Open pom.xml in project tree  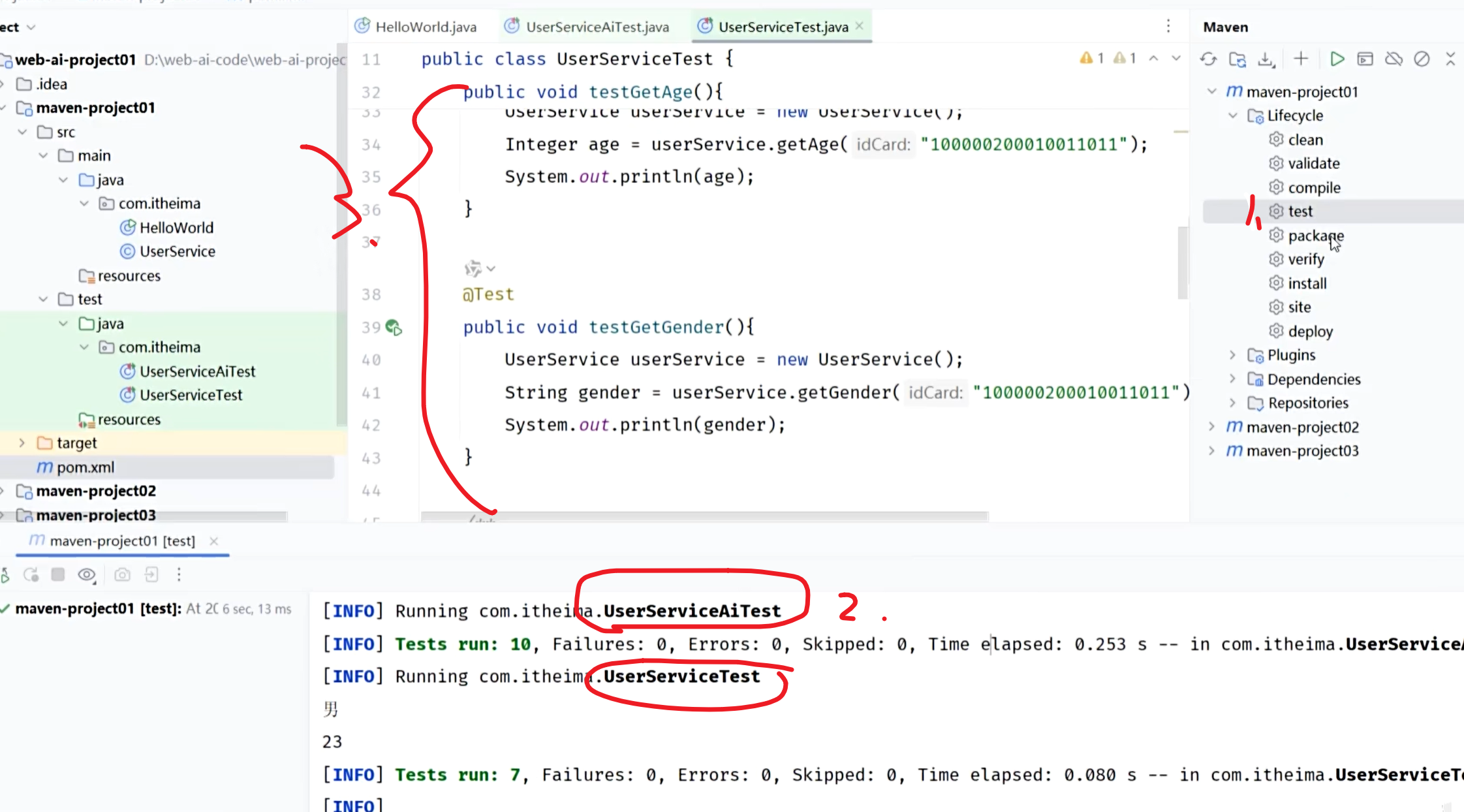point(85,467)
